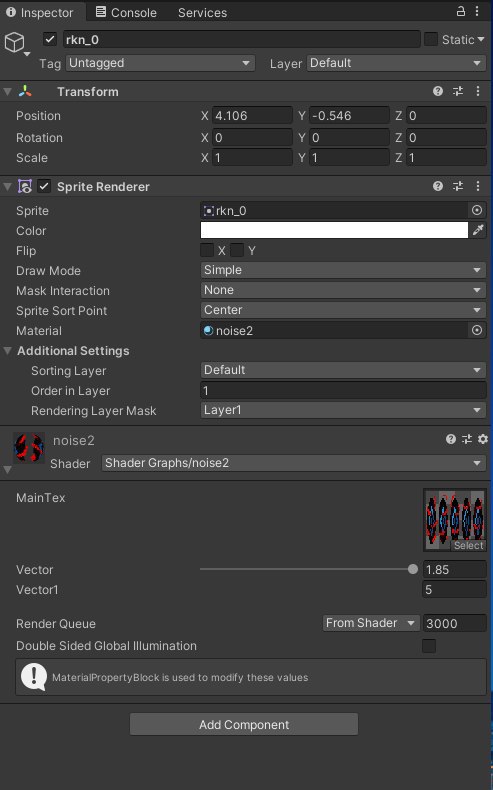
Task: Open Sprite Renderer three-dot menu
Action: click(477, 186)
